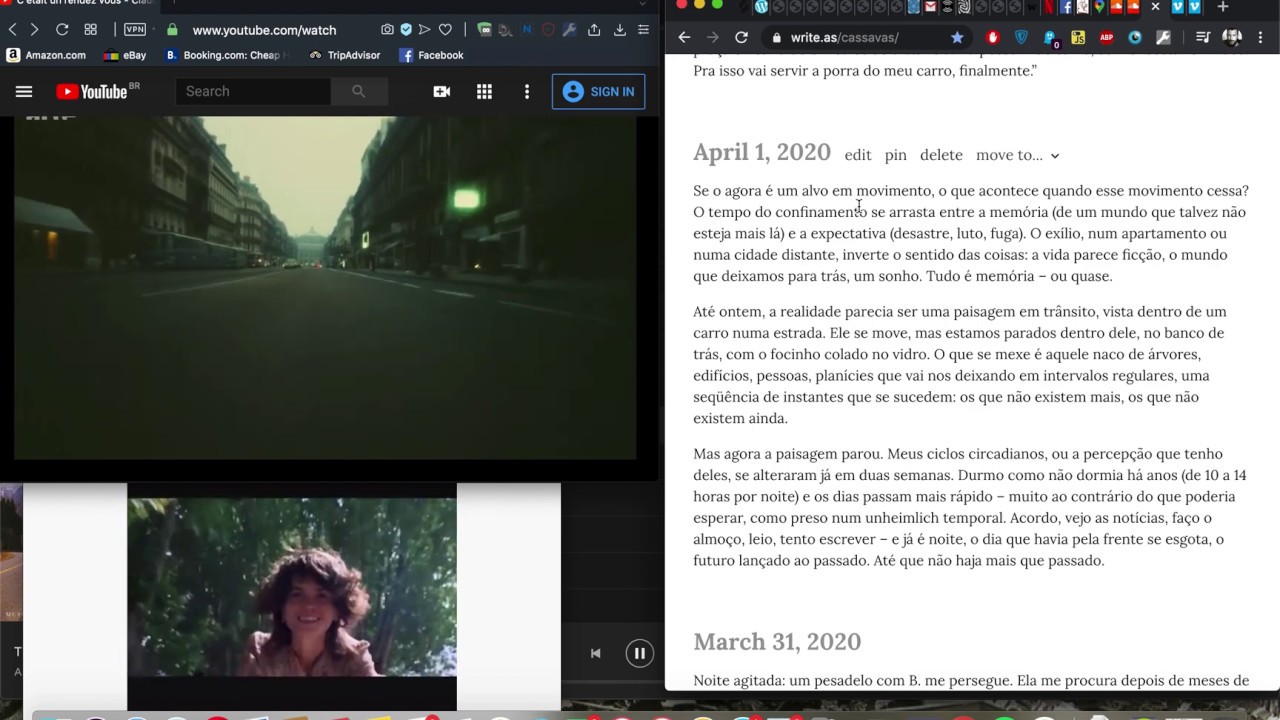Open TripAdvisor bookmark

click(345, 55)
